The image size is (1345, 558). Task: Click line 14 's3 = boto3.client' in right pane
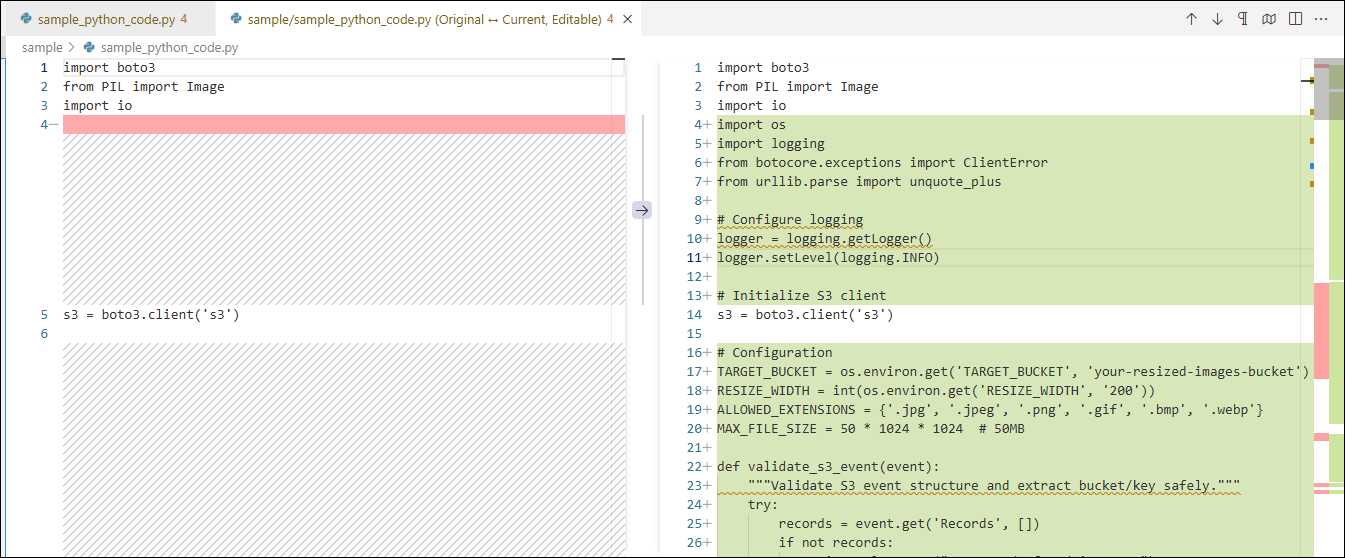click(x=805, y=315)
